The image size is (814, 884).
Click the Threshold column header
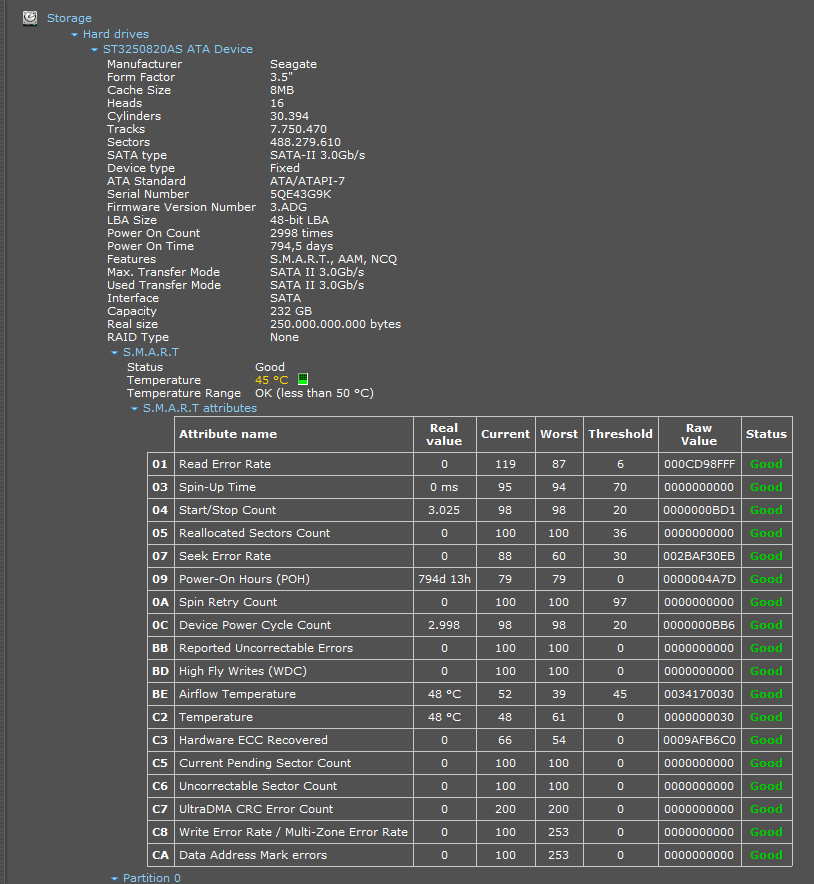[x=620, y=434]
